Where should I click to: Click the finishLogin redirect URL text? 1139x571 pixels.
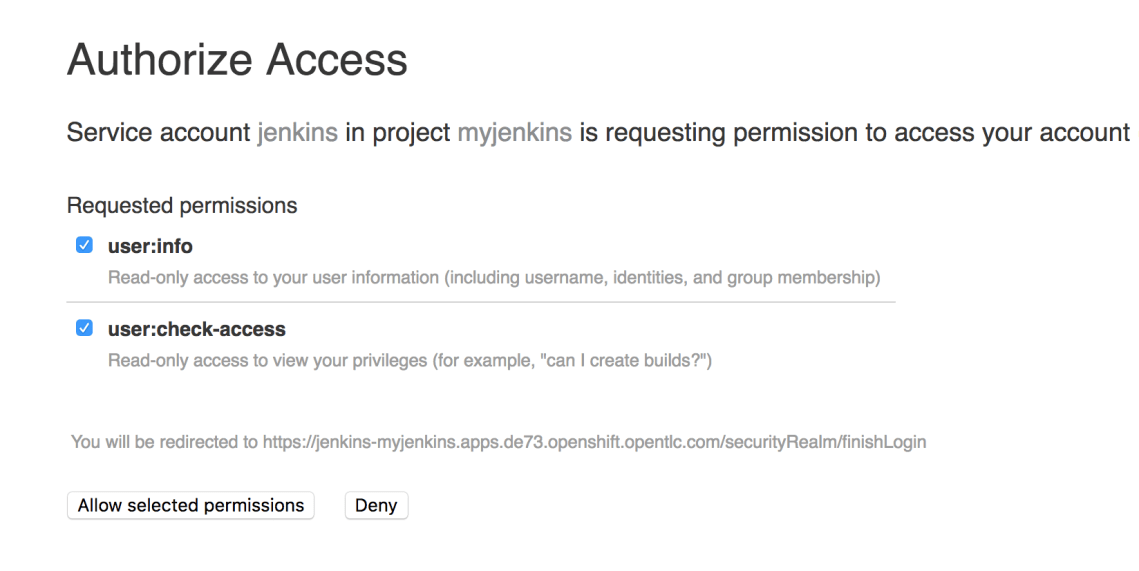(x=594, y=442)
